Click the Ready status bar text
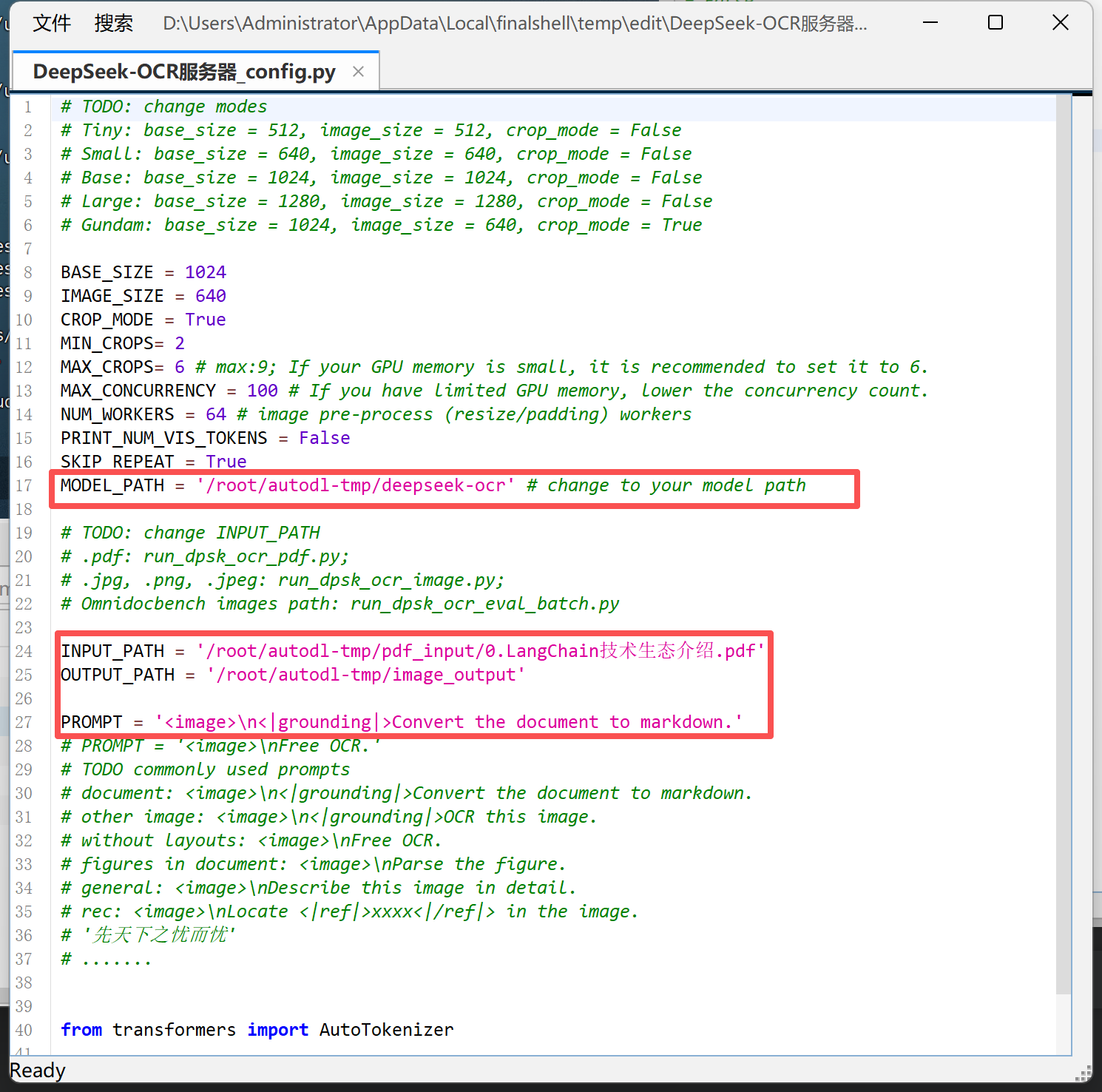Image resolution: width=1102 pixels, height=1092 pixels. click(38, 1071)
